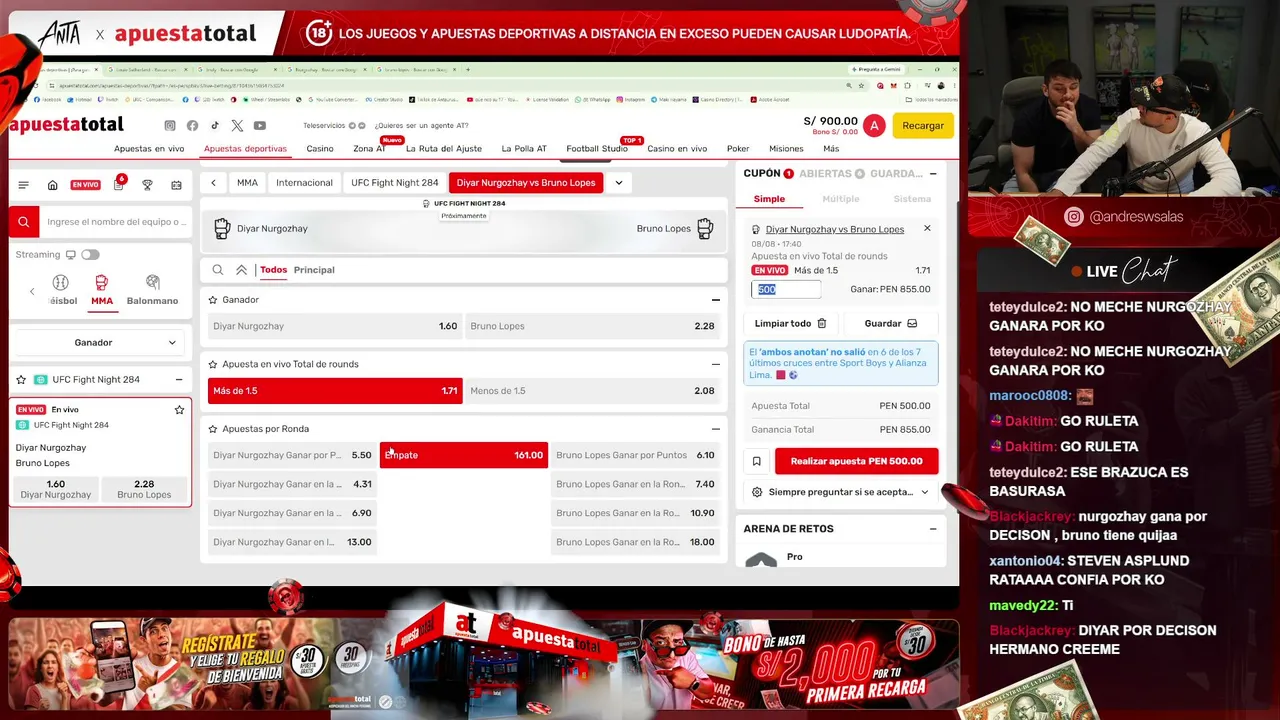Switch coupon to the Múltiple tab
This screenshot has width=1280, height=720.
pyautogui.click(x=841, y=199)
